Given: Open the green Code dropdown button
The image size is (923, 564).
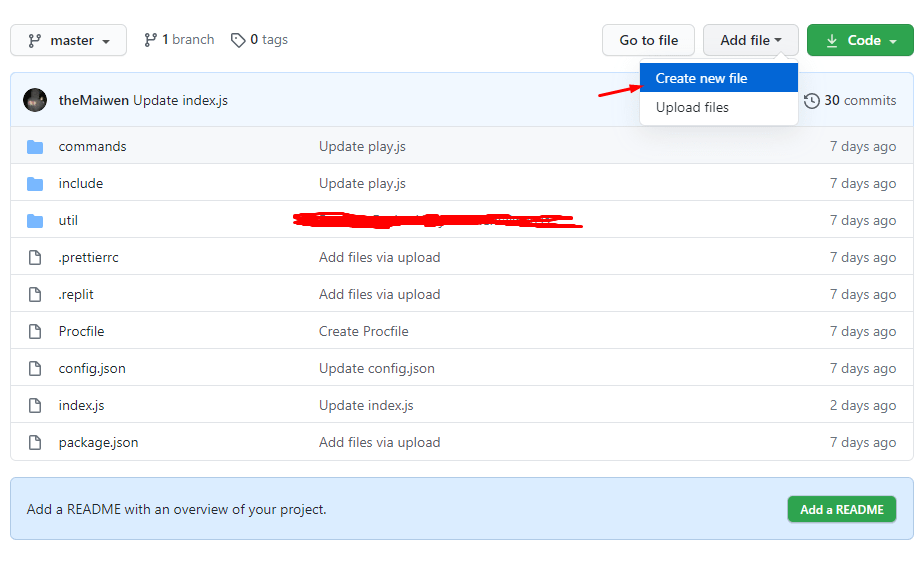Looking at the screenshot, I should point(860,40).
